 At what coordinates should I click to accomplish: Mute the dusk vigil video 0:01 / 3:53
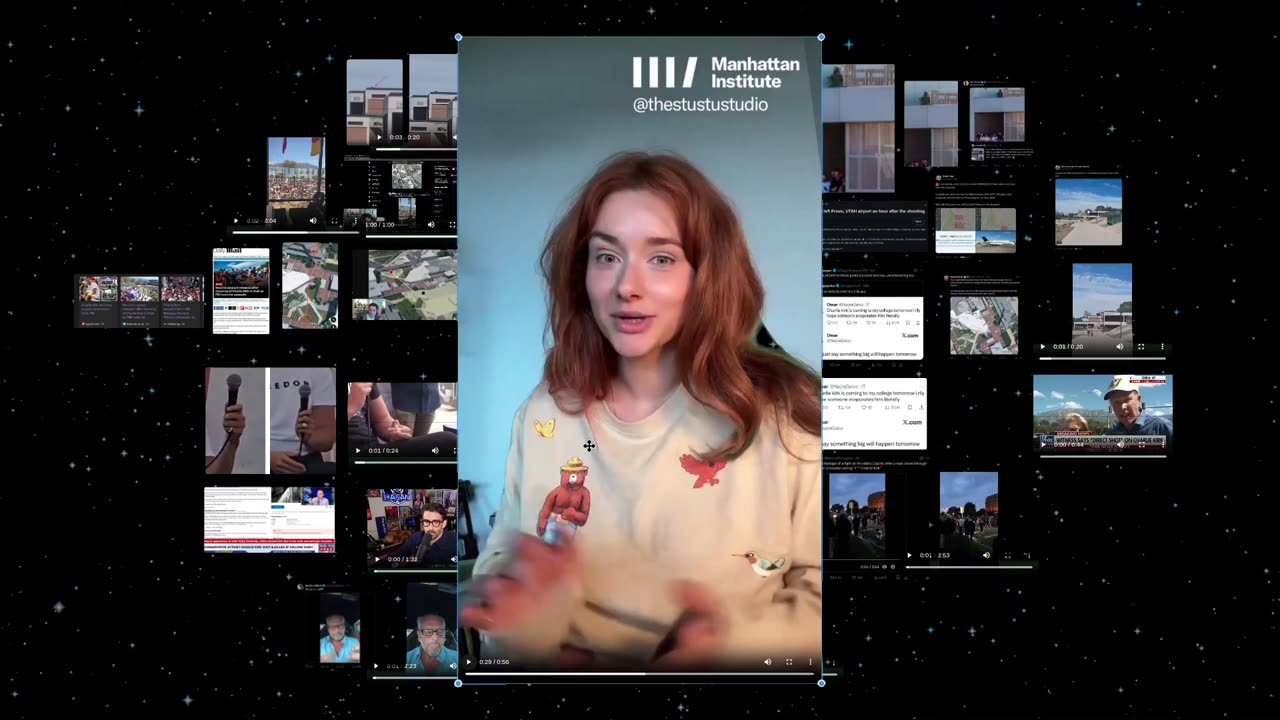tap(986, 555)
